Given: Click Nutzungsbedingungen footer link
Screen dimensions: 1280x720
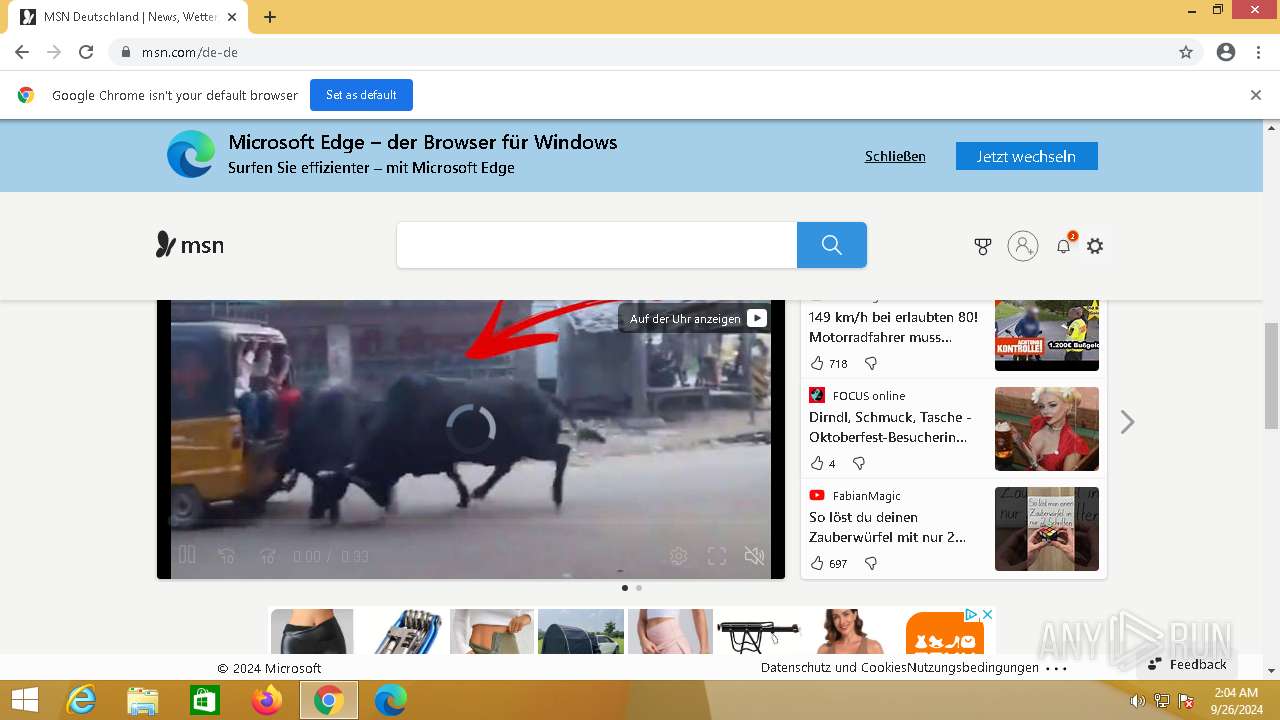Looking at the screenshot, I should 973,668.
